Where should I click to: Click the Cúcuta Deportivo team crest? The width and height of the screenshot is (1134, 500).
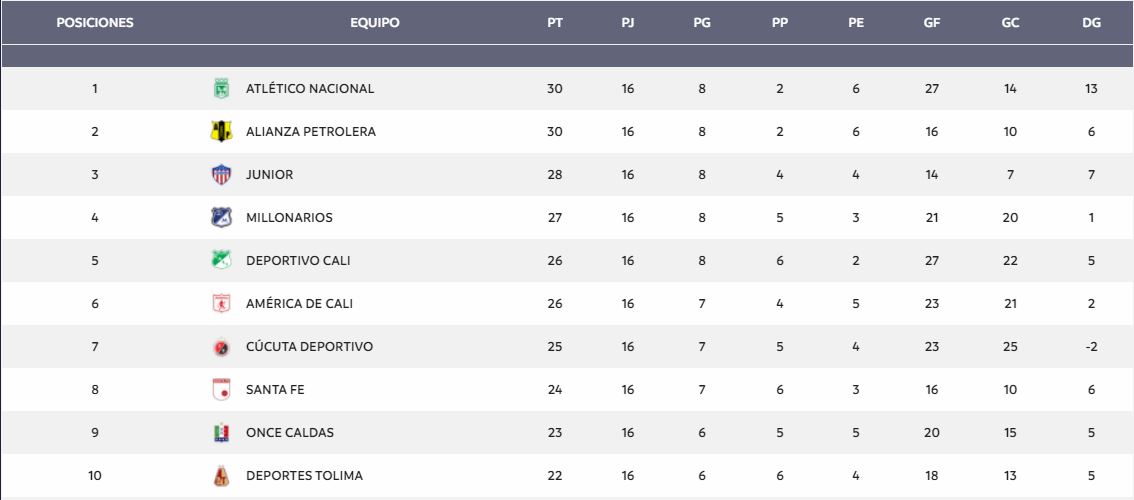(x=221, y=347)
